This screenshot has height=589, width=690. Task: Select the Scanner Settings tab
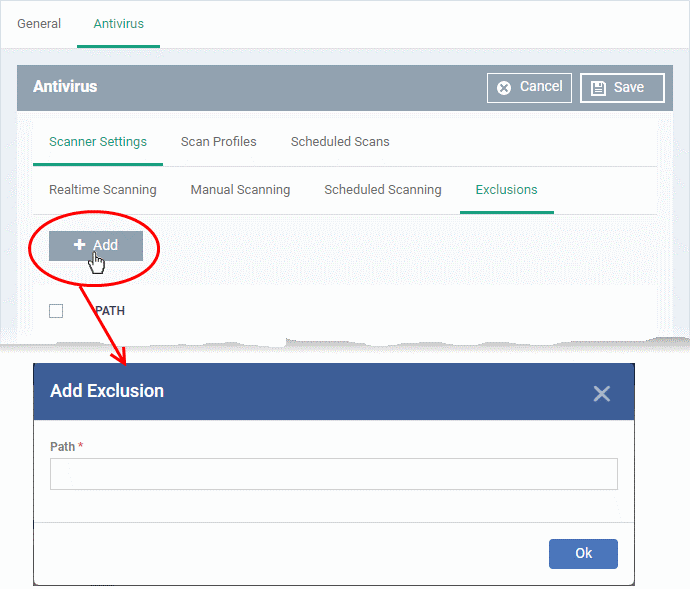(x=98, y=141)
